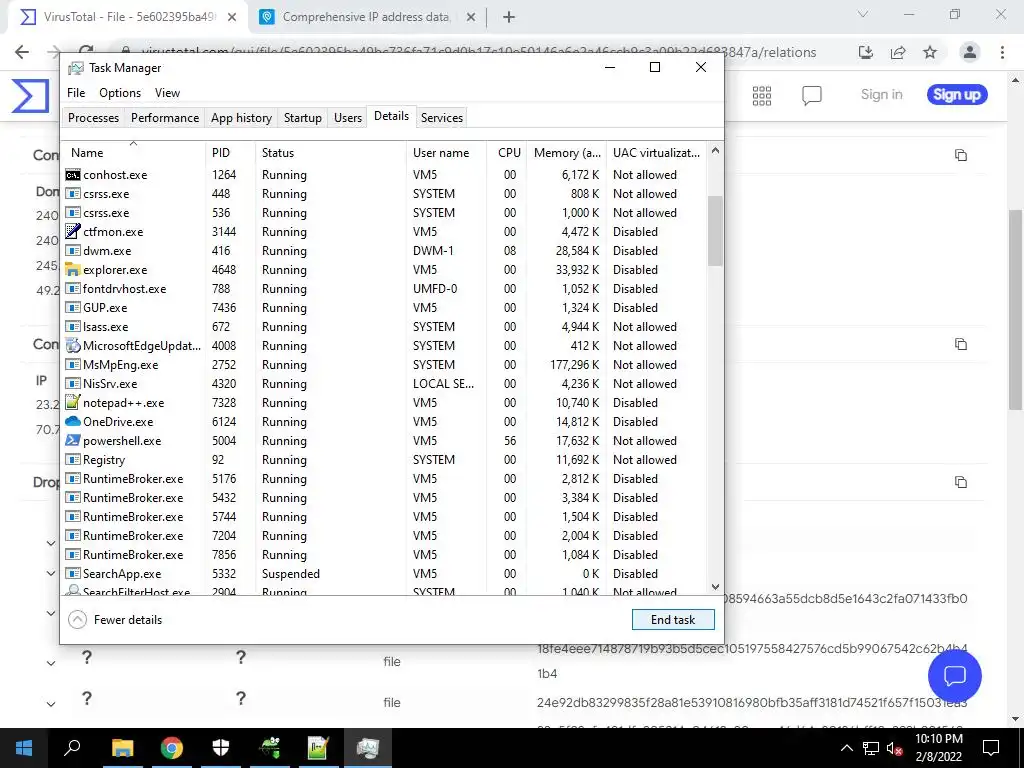Click the End task button
Image resolution: width=1024 pixels, height=768 pixels.
pyautogui.click(x=673, y=620)
